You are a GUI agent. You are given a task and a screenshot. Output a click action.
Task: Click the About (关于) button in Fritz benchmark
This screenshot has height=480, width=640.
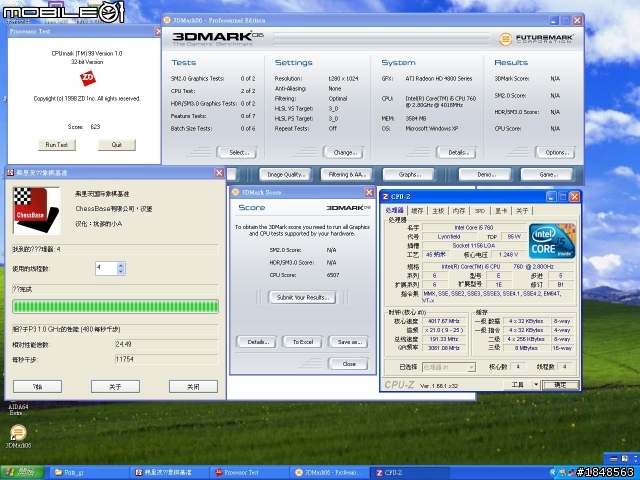pyautogui.click(x=116, y=387)
